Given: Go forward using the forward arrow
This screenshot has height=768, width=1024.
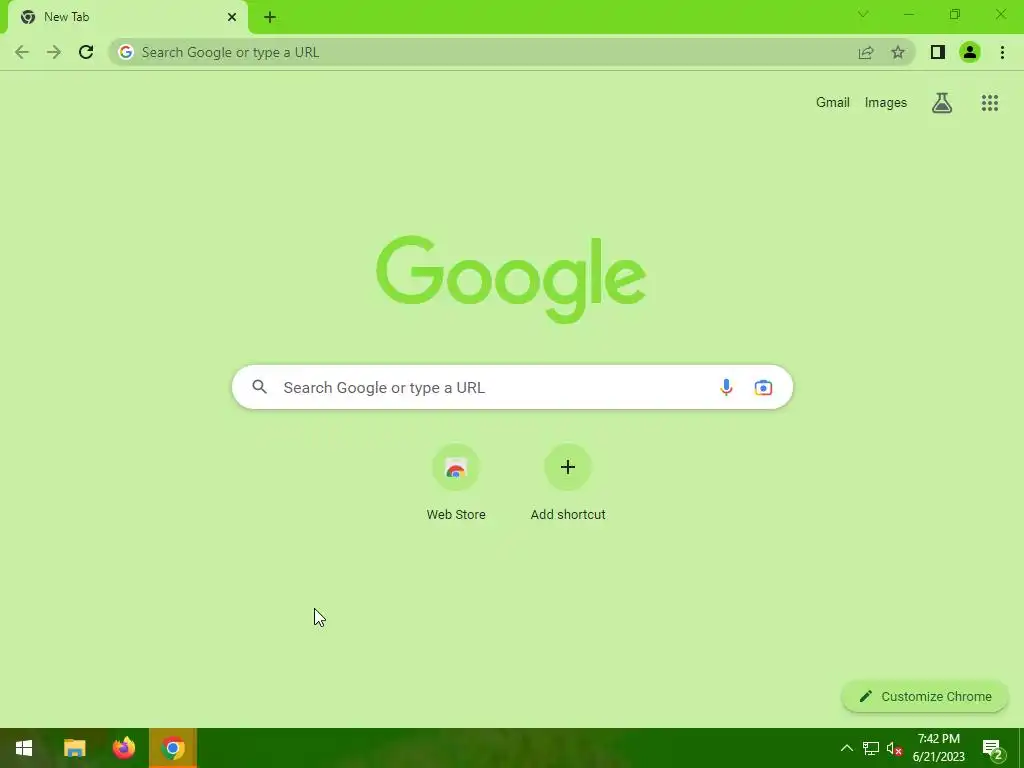Looking at the screenshot, I should pyautogui.click(x=54, y=52).
